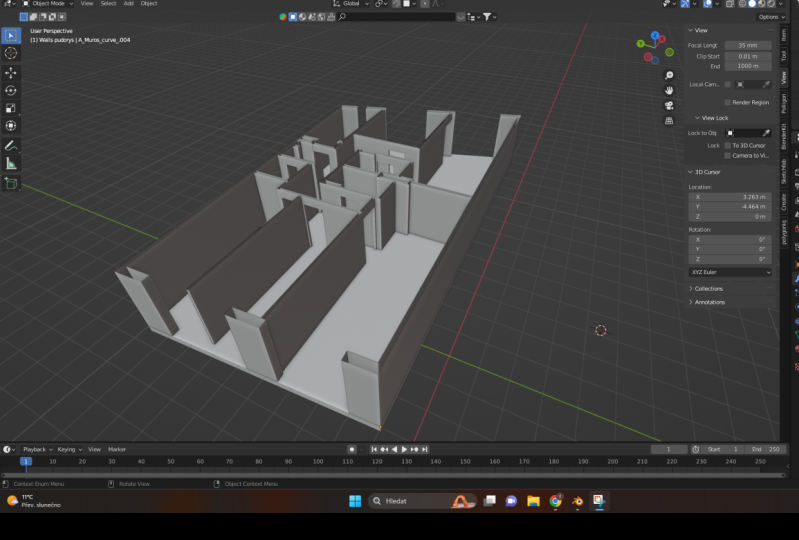
Task: Open the Select menu
Action: click(108, 4)
